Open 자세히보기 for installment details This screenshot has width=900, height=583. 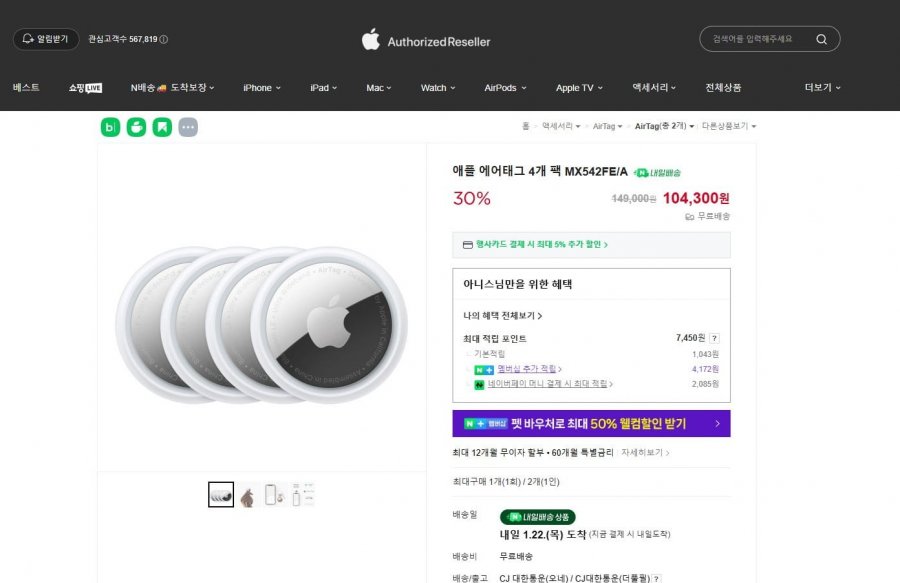tap(646, 452)
